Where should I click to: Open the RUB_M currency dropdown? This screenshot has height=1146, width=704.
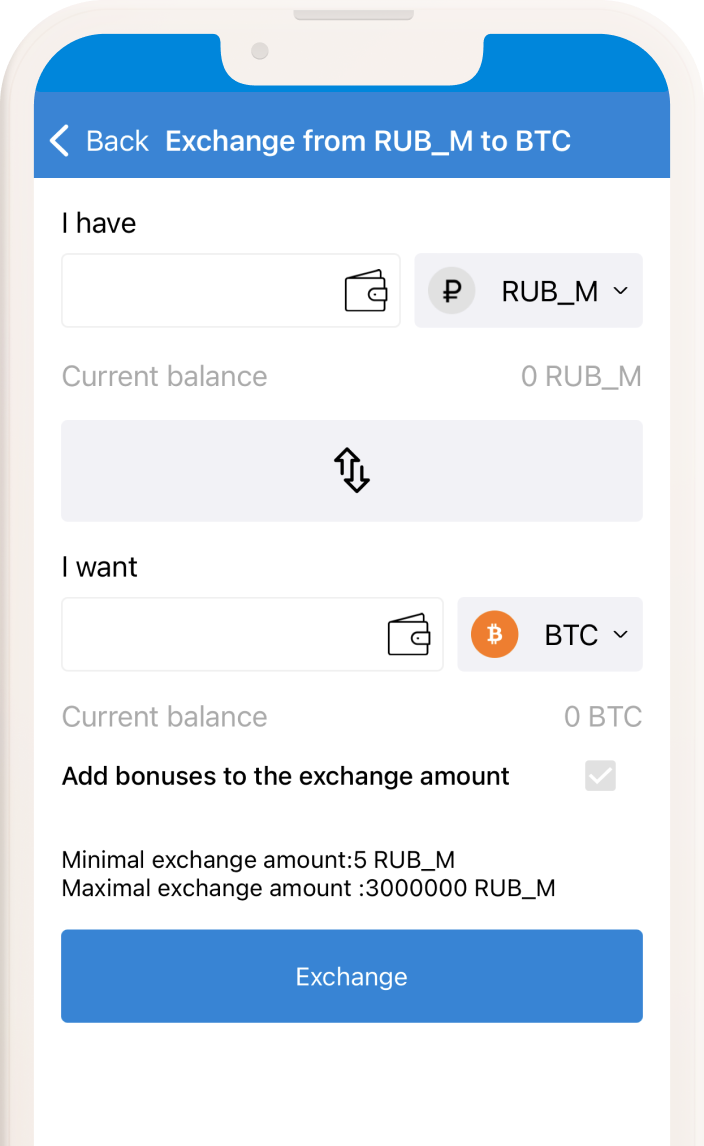click(x=549, y=291)
